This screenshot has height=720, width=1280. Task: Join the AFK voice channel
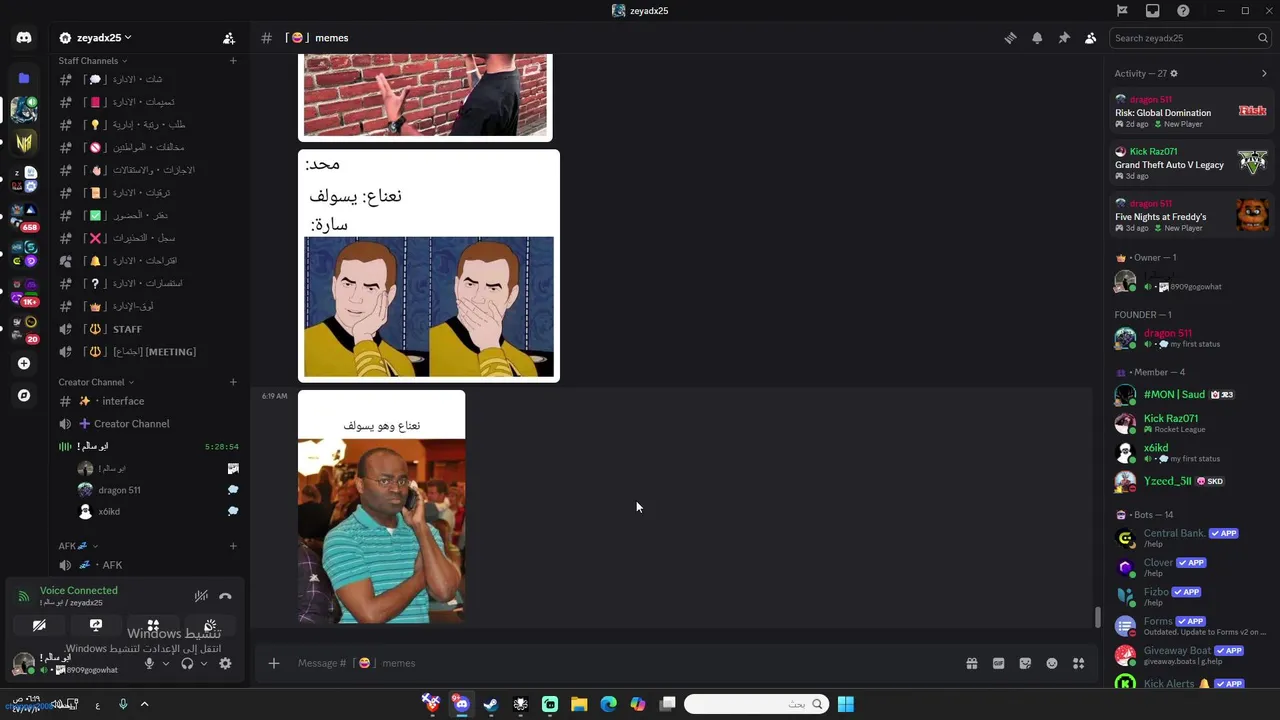(x=148, y=565)
